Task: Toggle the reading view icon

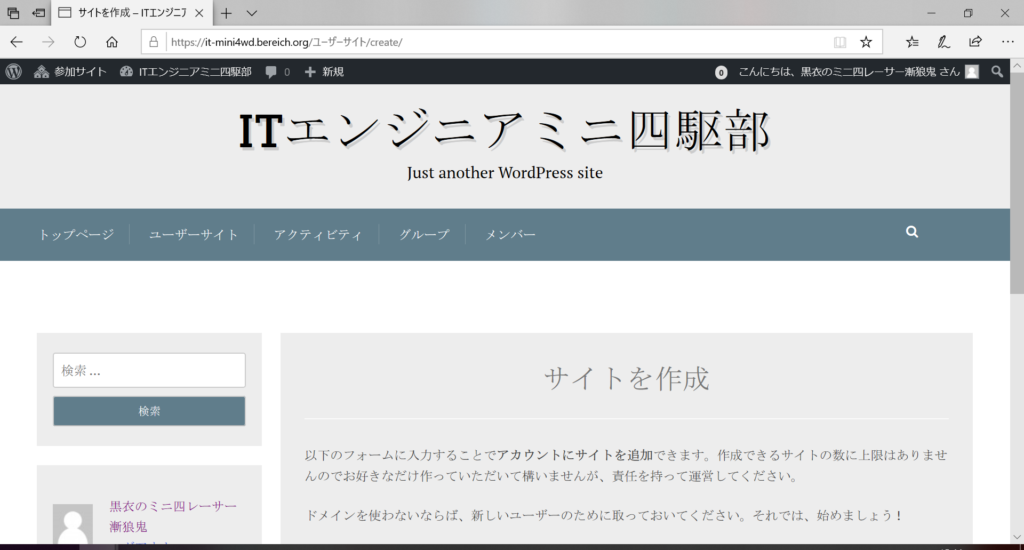Action: click(840, 42)
